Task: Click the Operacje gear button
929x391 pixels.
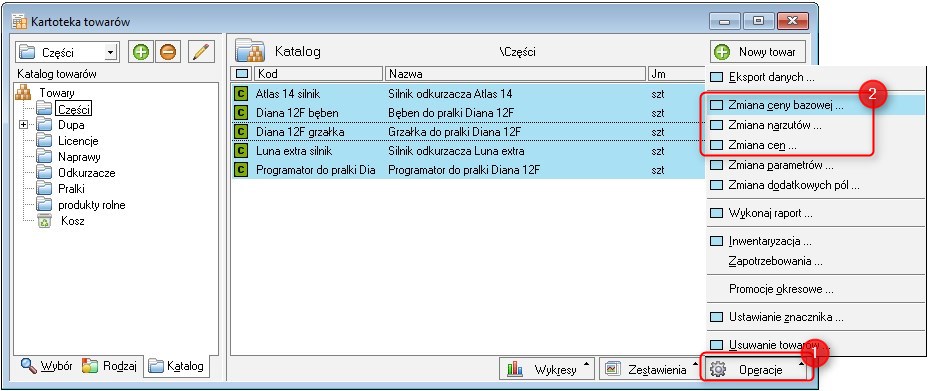Action: tap(758, 370)
